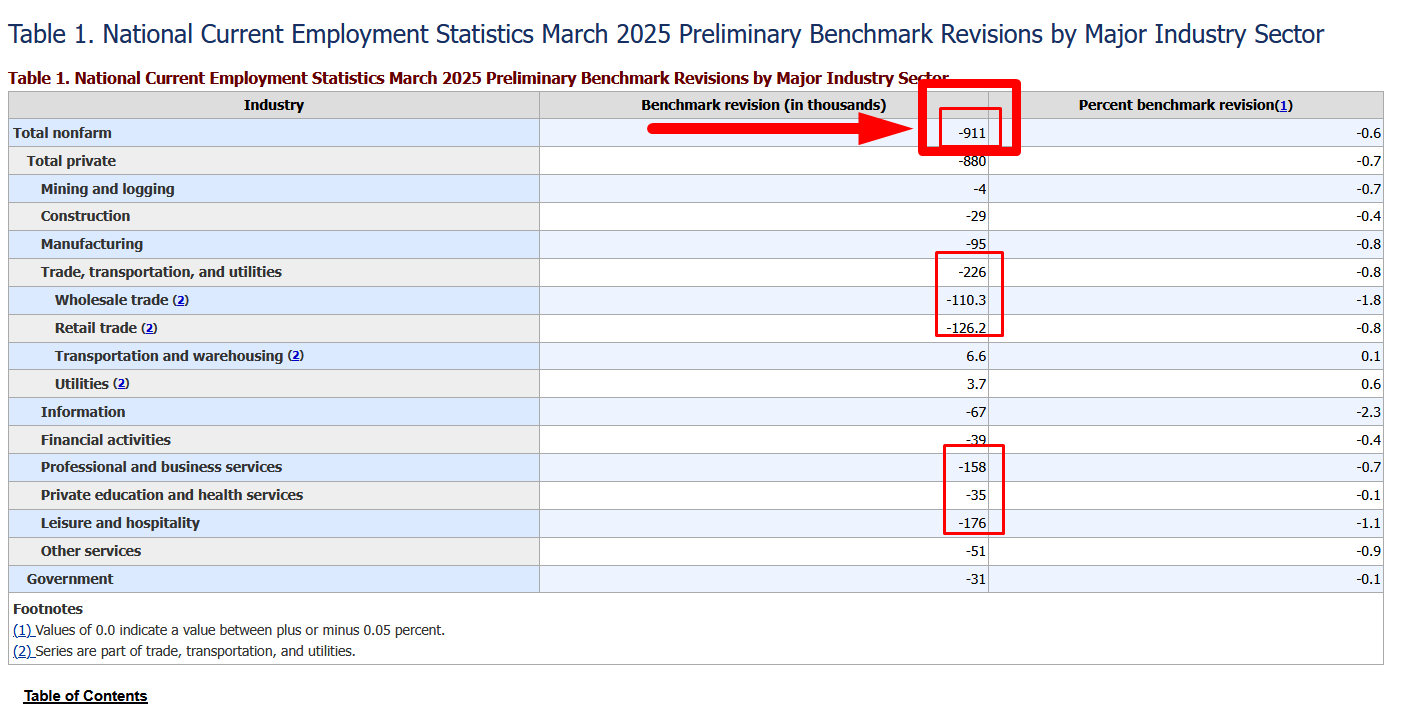This screenshot has width=1401, height=726.
Task: Select the 0.1 Transportation and warehousing percent
Action: (x=1371, y=356)
